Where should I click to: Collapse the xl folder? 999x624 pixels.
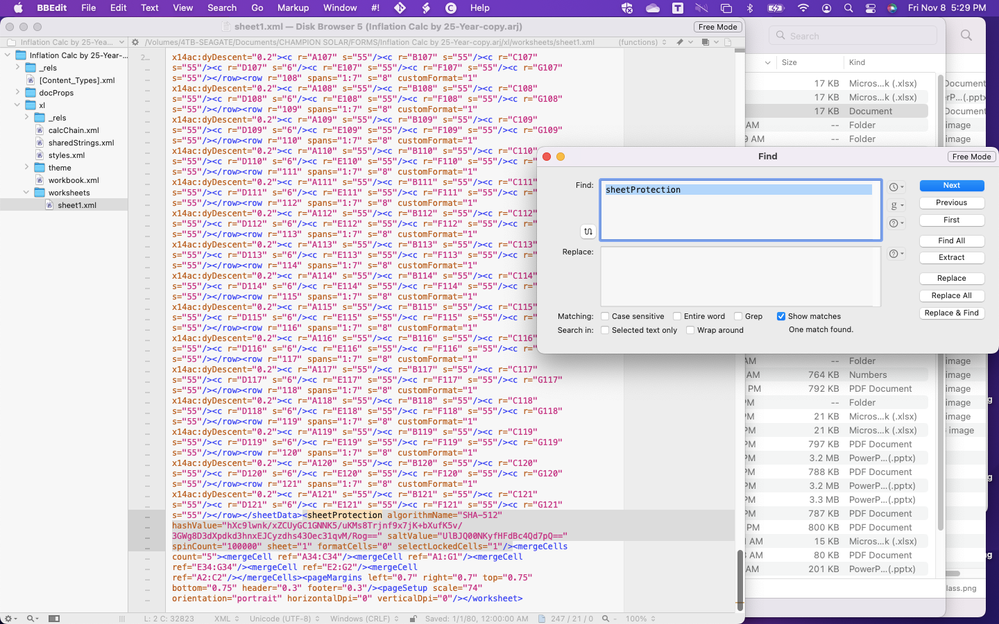pos(17,105)
